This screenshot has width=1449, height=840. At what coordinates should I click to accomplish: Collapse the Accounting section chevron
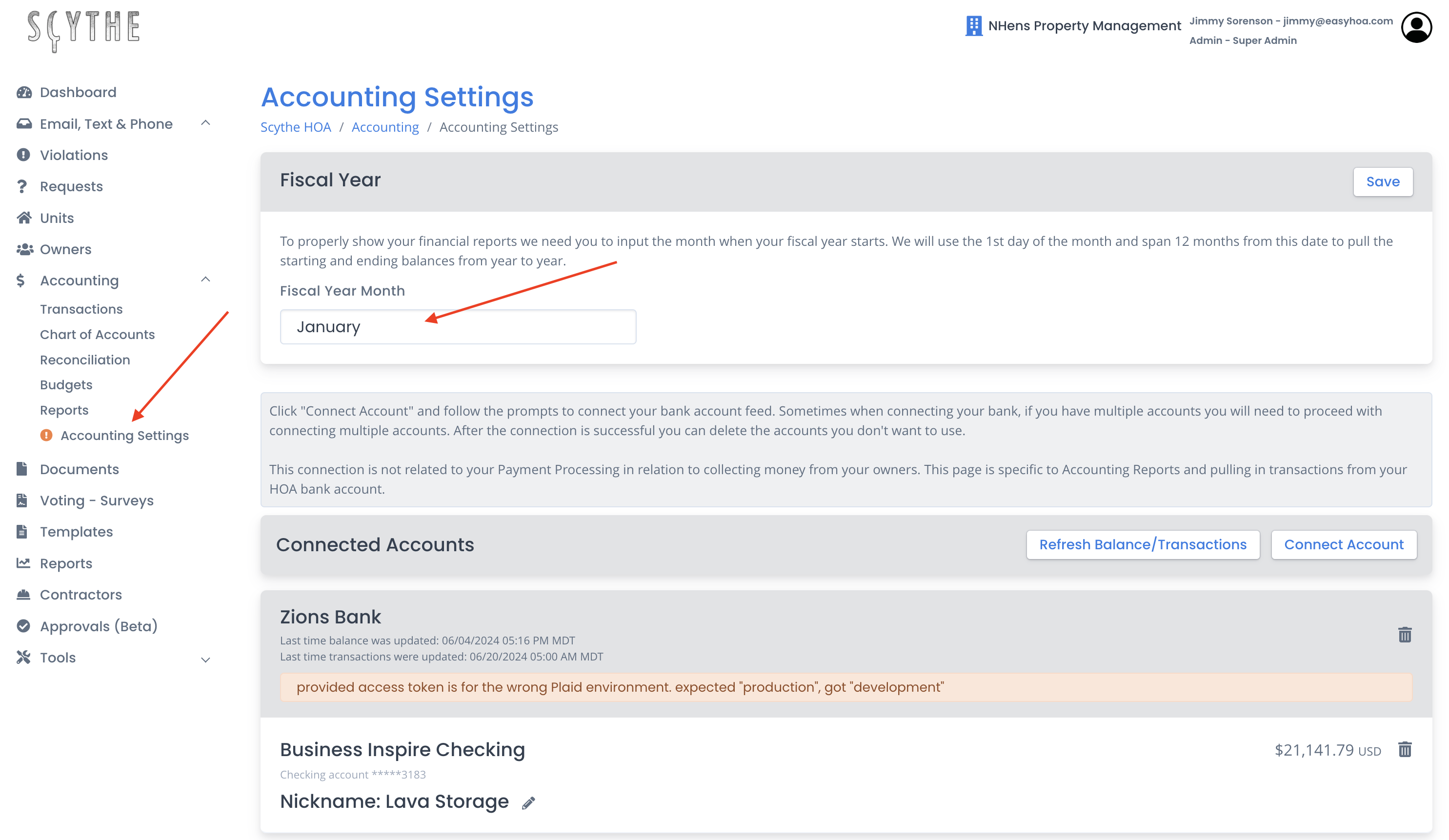205,280
